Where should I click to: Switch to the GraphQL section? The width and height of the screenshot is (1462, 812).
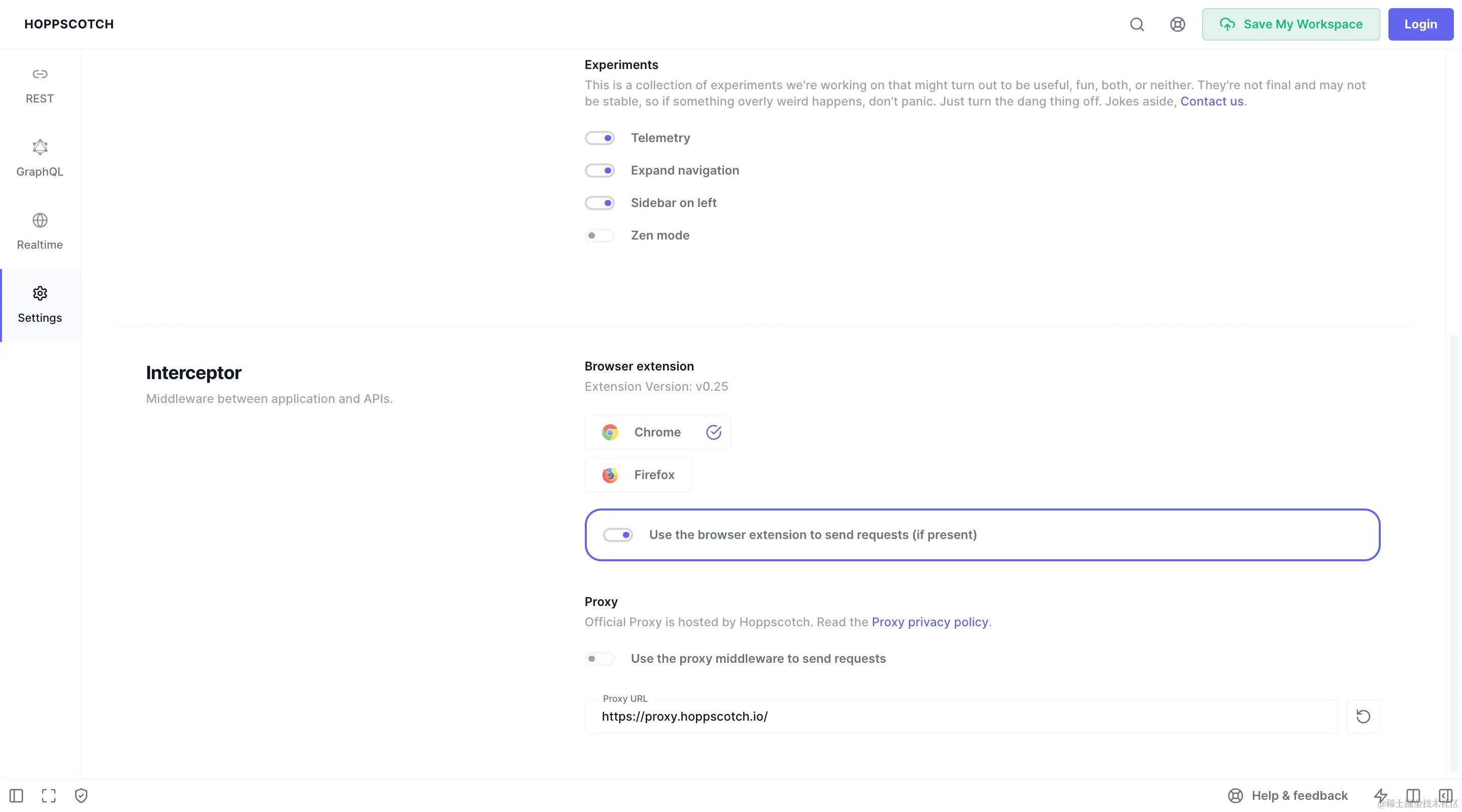(x=40, y=158)
